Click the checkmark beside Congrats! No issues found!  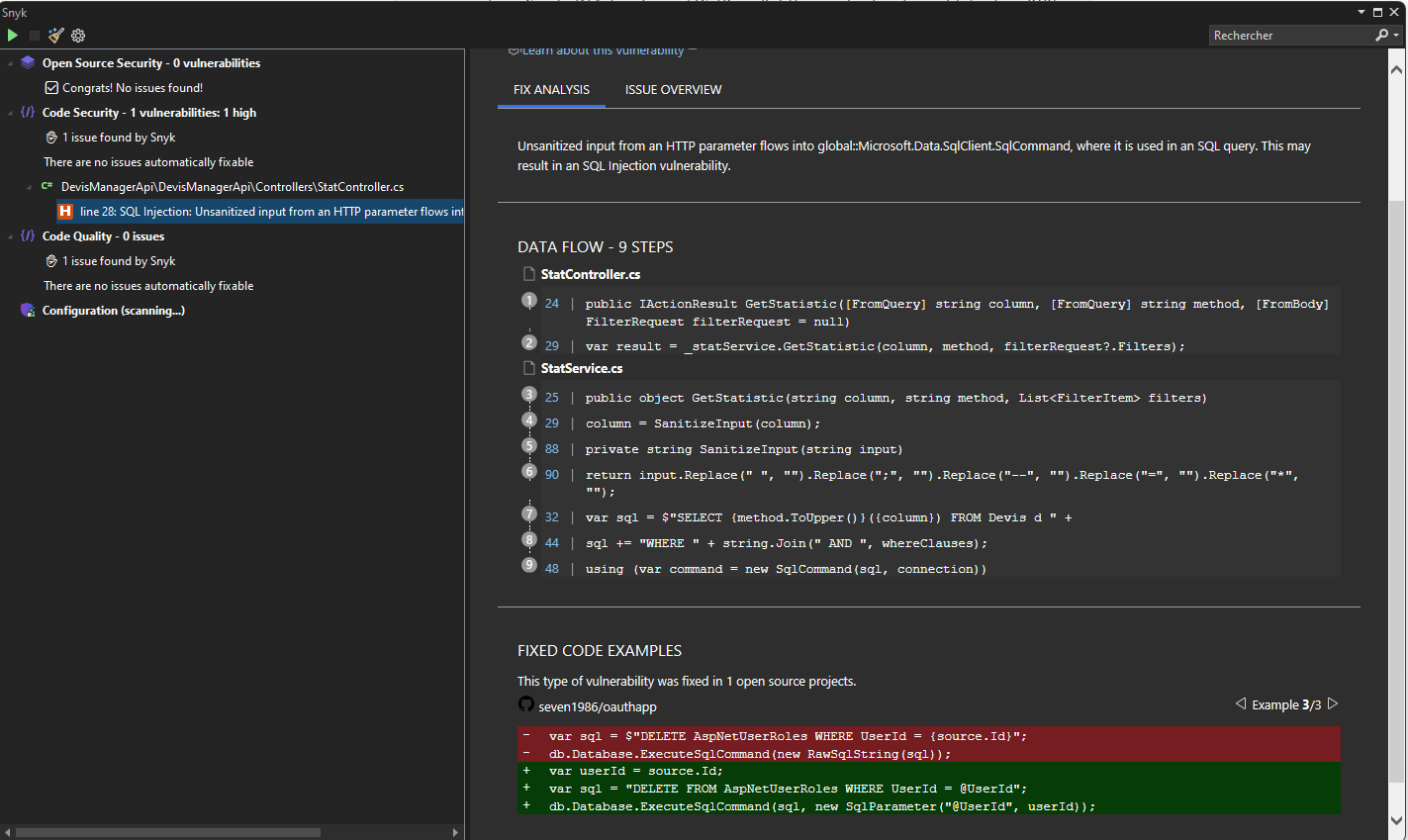51,87
